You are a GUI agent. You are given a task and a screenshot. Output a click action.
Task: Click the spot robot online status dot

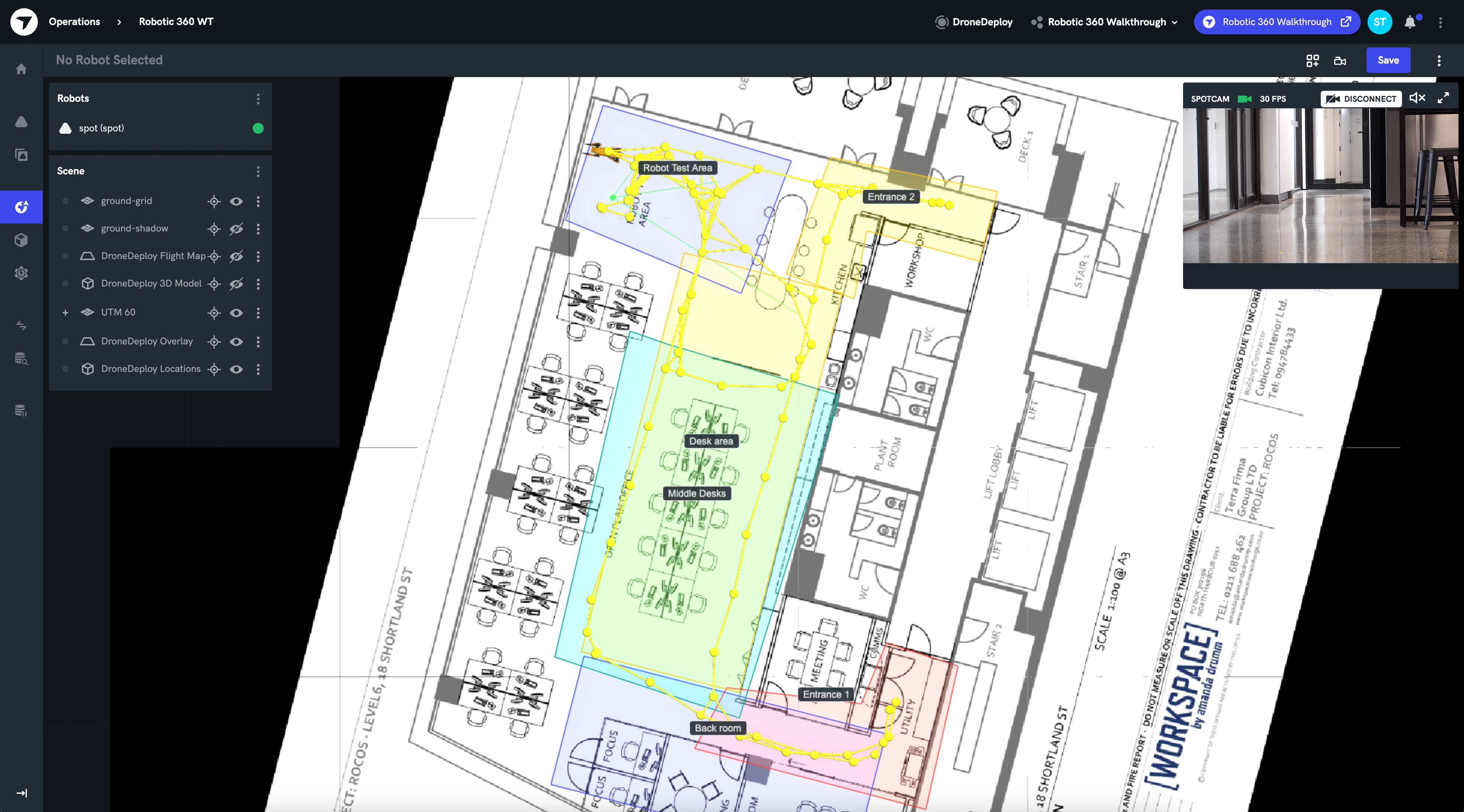tap(258, 128)
